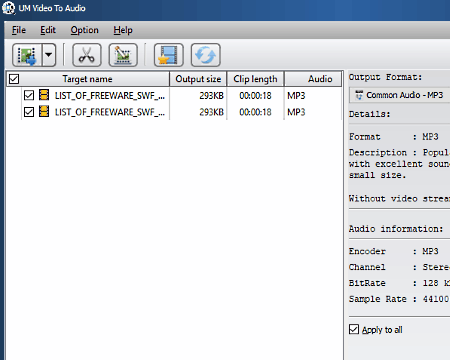This screenshot has height=360, width=450.
Task: Sort by the Target name column header
Action: [87, 79]
